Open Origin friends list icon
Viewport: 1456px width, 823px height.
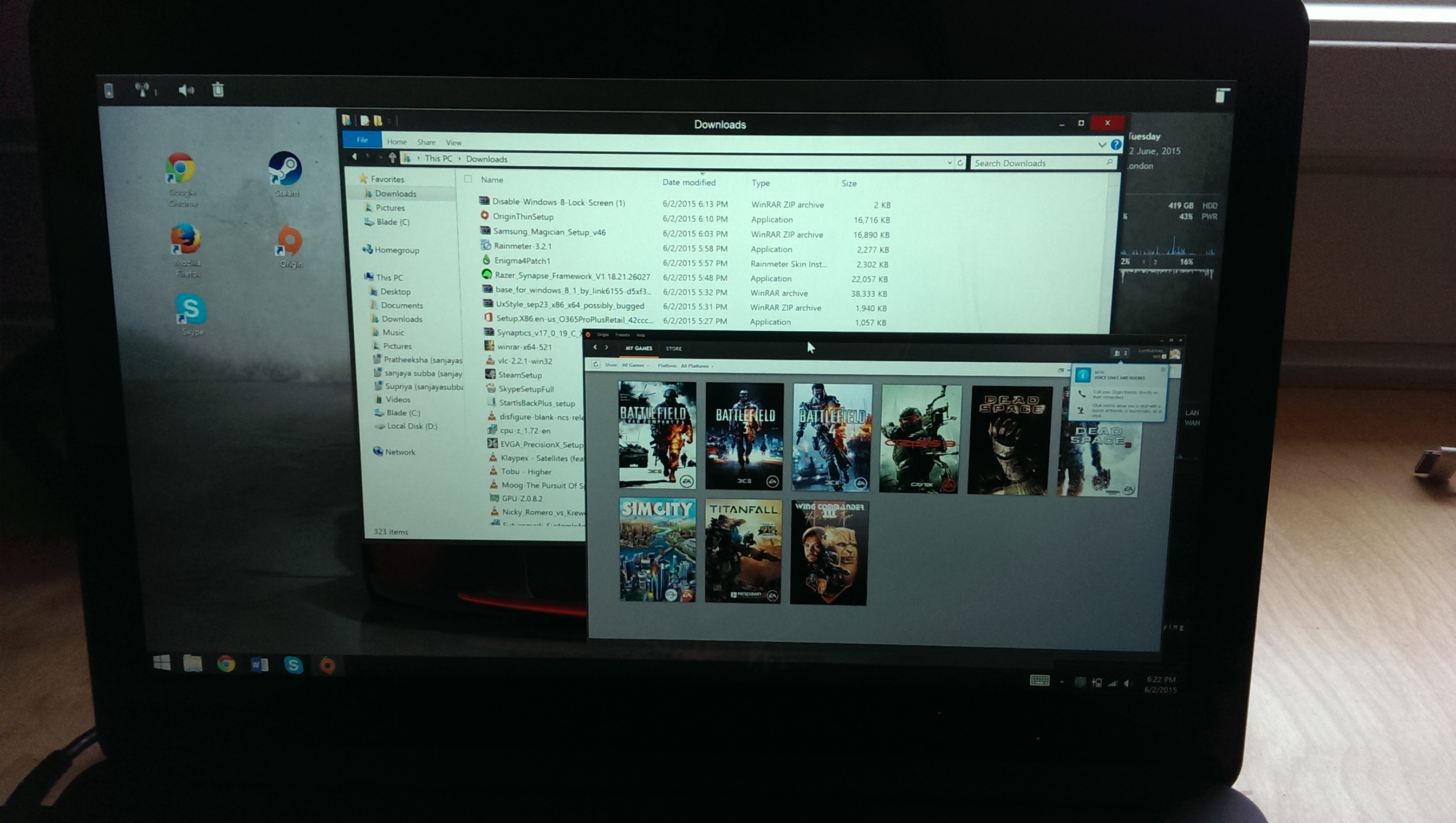click(1120, 352)
